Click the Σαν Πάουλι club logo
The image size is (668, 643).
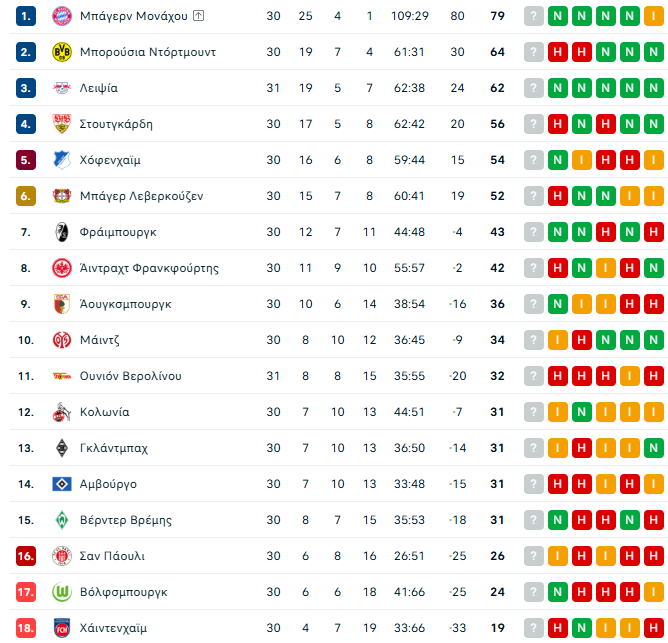coord(61,556)
